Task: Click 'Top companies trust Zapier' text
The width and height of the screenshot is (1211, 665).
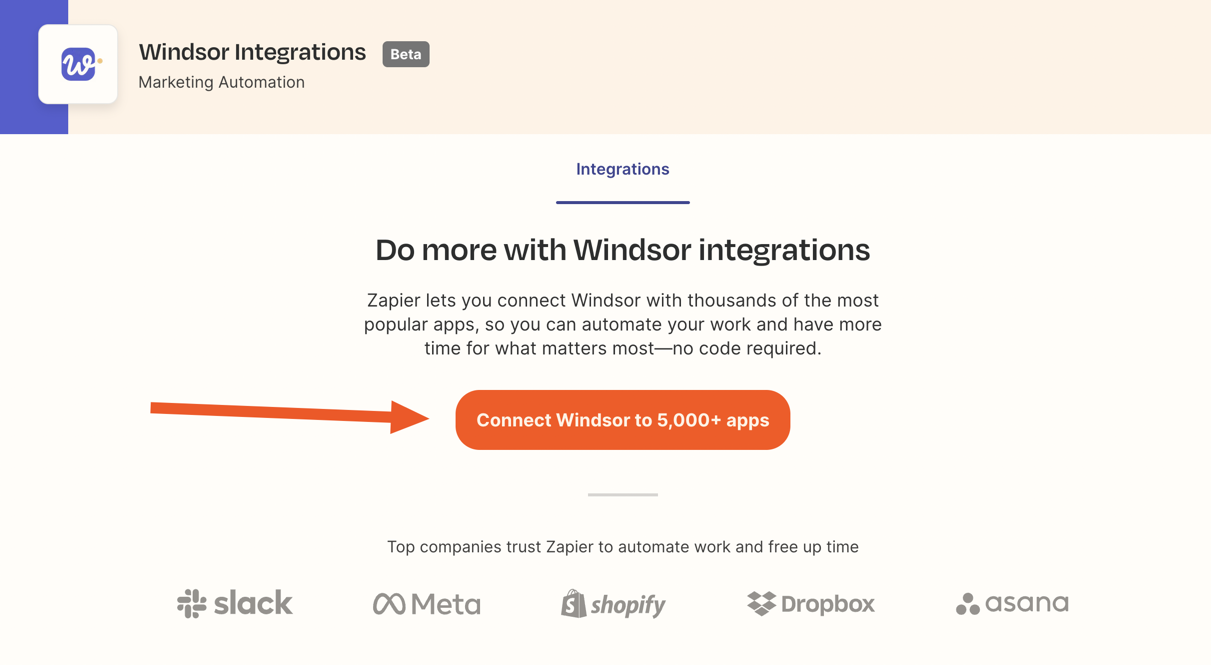Action: 622,547
